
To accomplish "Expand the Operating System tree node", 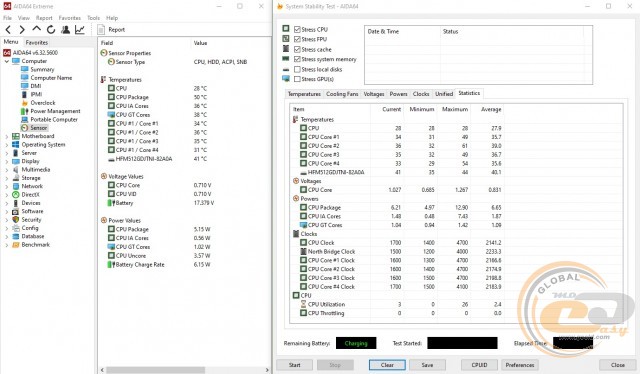I will [7, 145].
